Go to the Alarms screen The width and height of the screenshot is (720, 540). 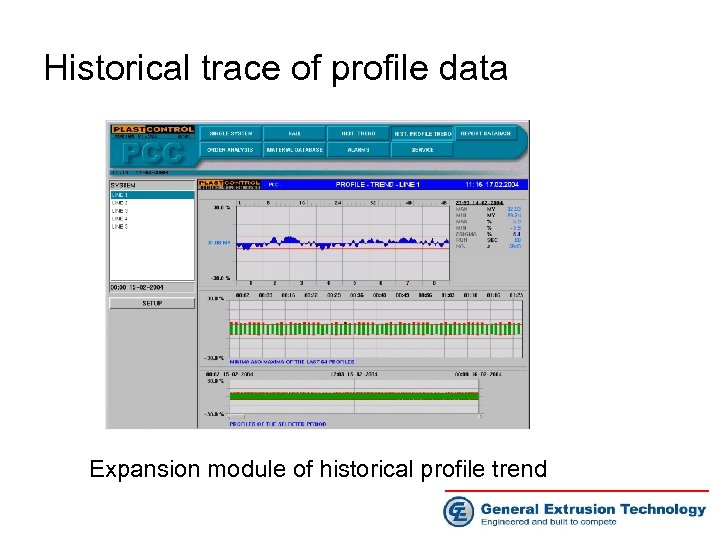click(x=358, y=150)
